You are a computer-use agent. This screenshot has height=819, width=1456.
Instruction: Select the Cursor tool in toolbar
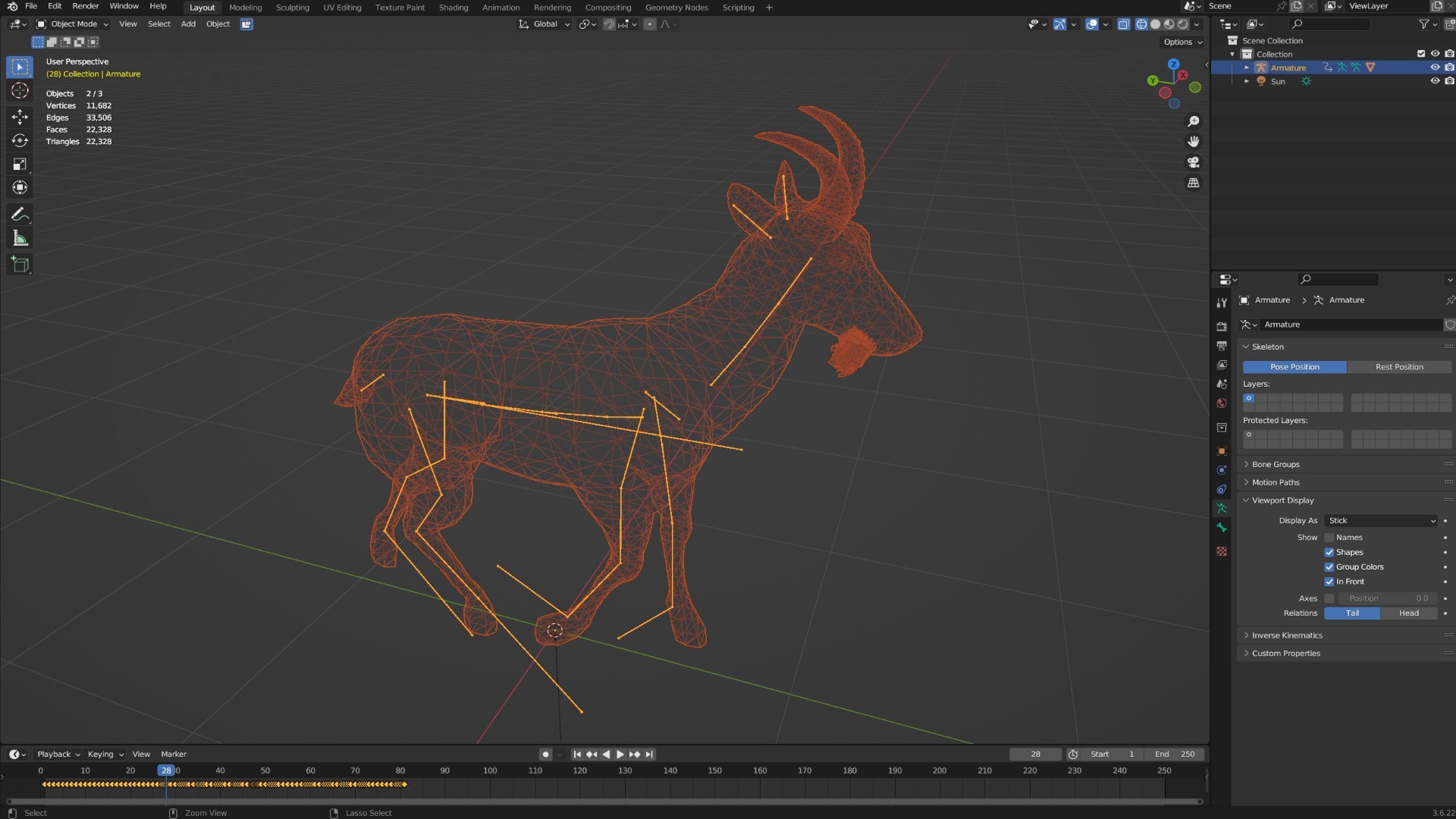pos(20,91)
